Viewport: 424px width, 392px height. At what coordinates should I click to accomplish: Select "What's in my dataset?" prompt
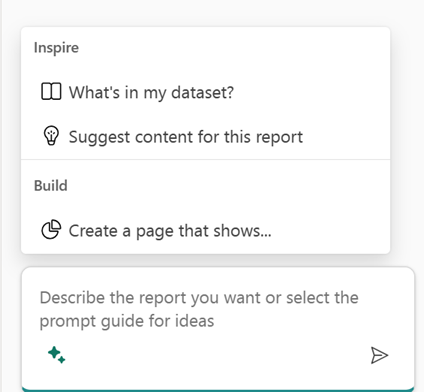point(206,92)
